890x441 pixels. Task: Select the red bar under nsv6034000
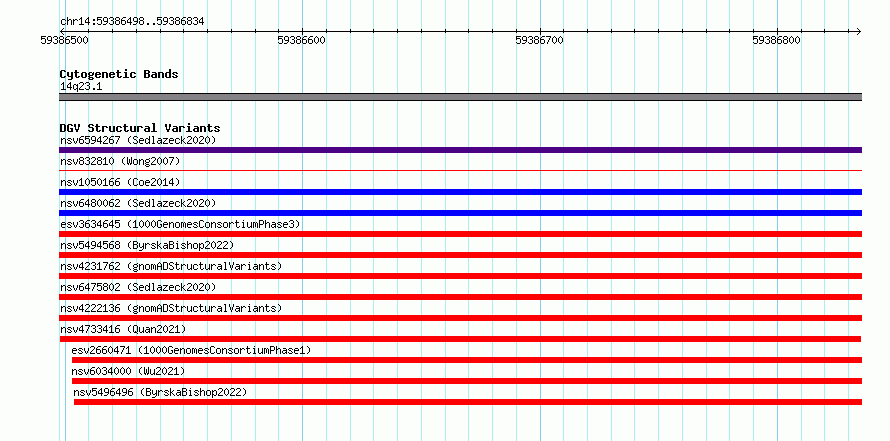tap(467, 381)
